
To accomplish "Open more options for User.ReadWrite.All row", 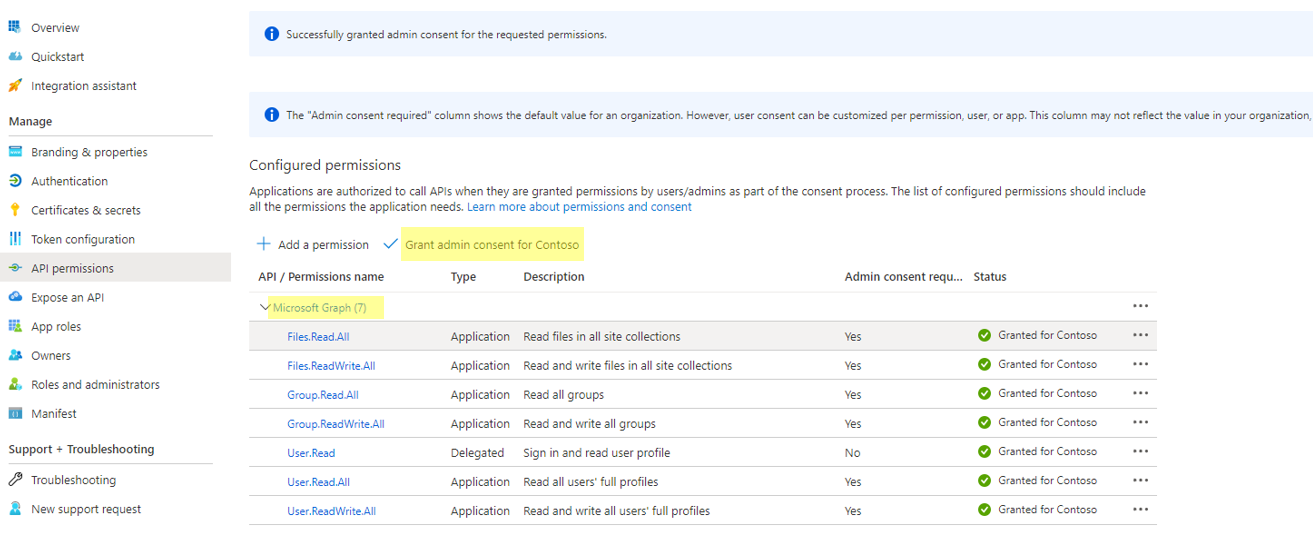I will pos(1141,509).
